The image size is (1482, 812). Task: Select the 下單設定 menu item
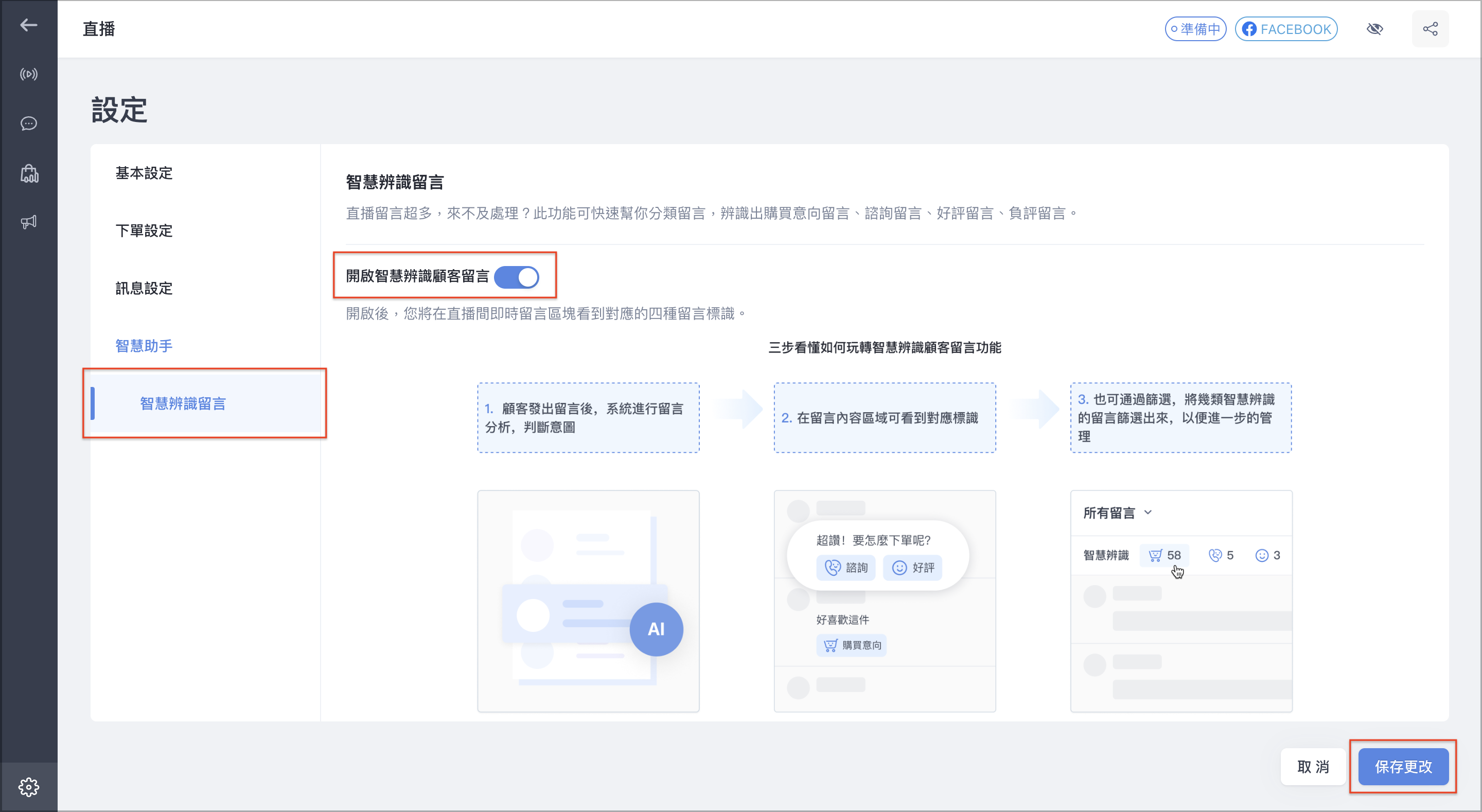click(144, 231)
